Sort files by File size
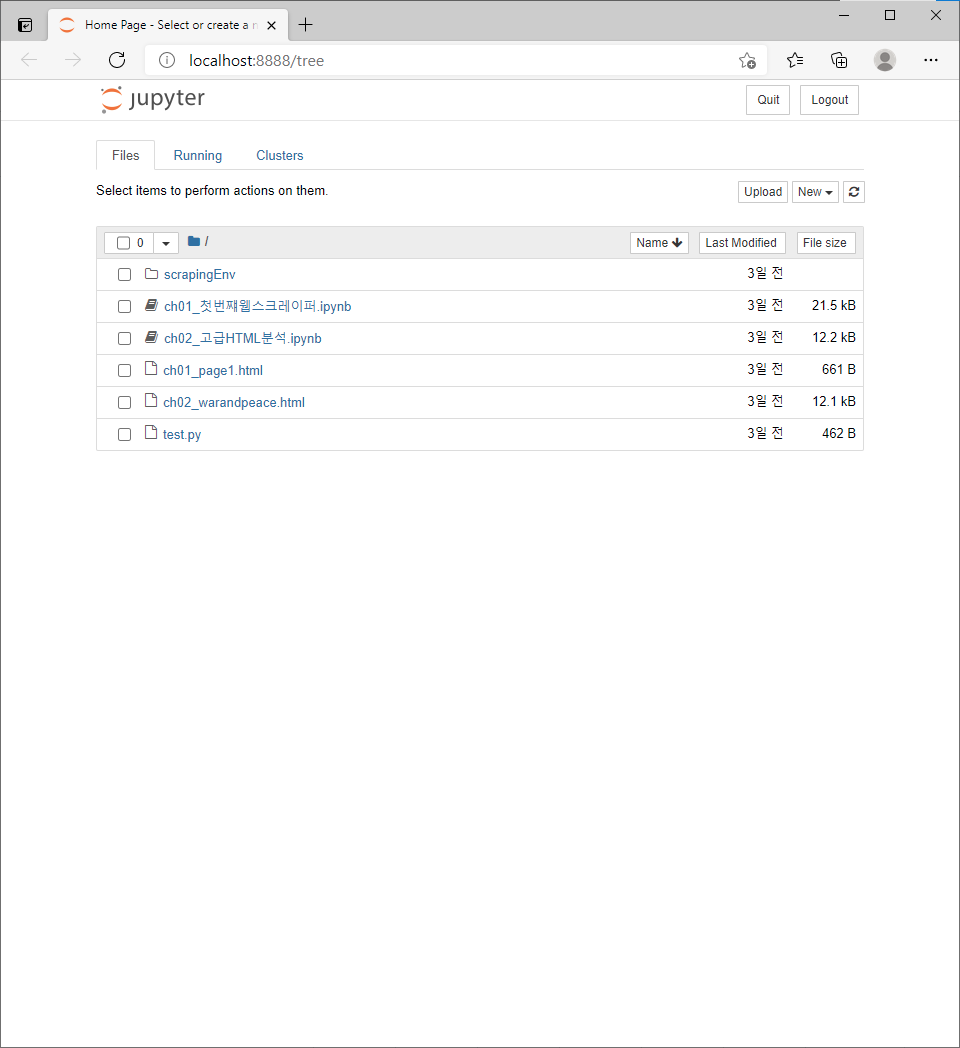Screen dimensions: 960x1048 coord(825,243)
